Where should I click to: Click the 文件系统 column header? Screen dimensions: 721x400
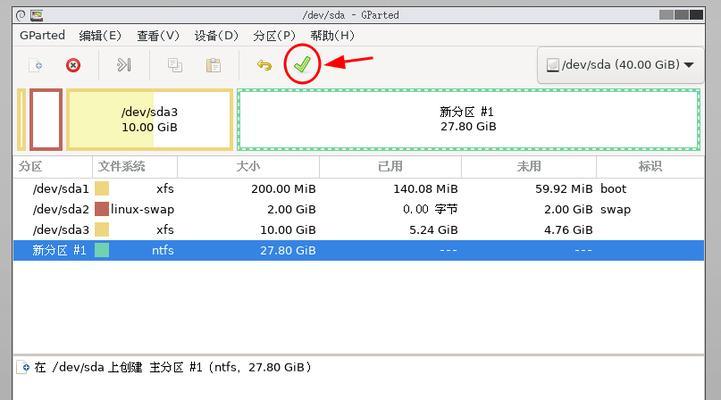tap(135, 166)
